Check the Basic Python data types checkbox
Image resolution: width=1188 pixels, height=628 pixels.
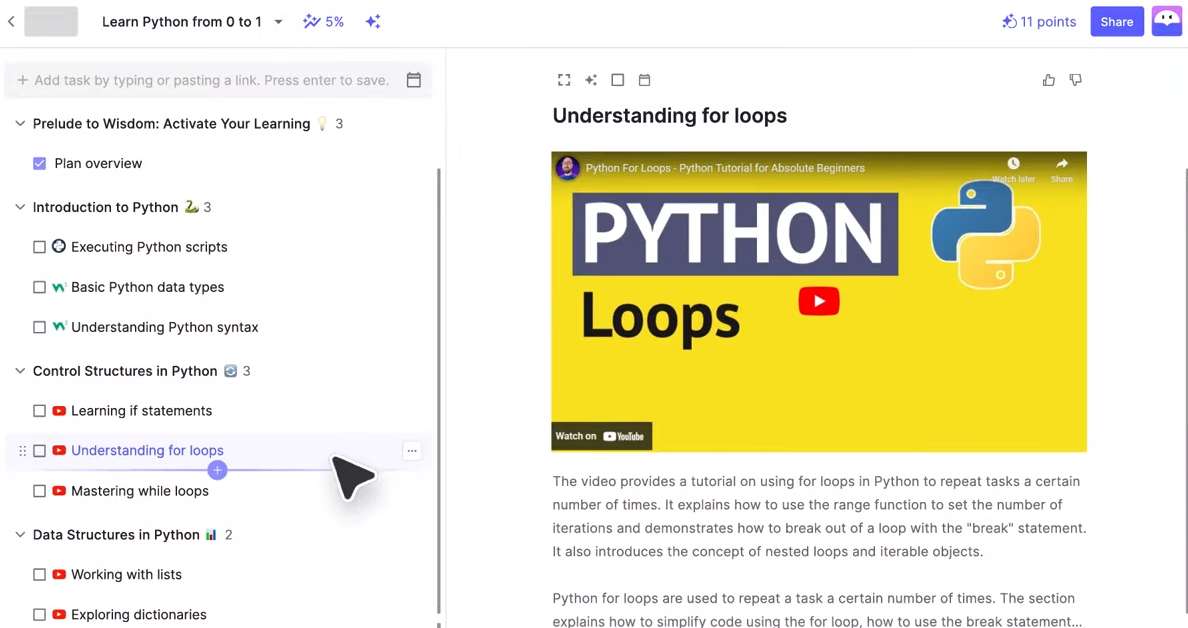pos(39,287)
